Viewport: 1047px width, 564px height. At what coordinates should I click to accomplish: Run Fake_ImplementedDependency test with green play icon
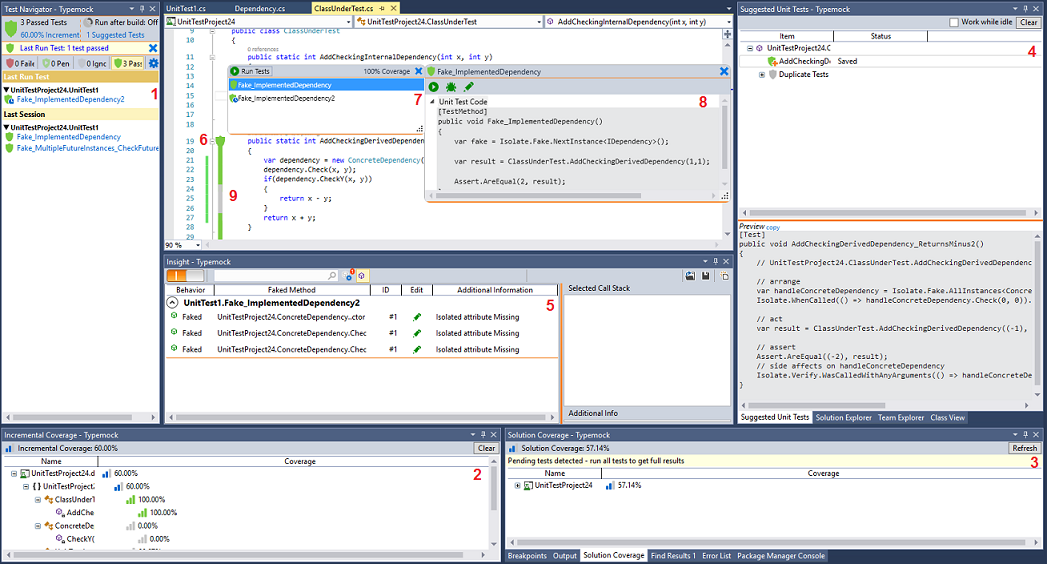(x=434, y=87)
